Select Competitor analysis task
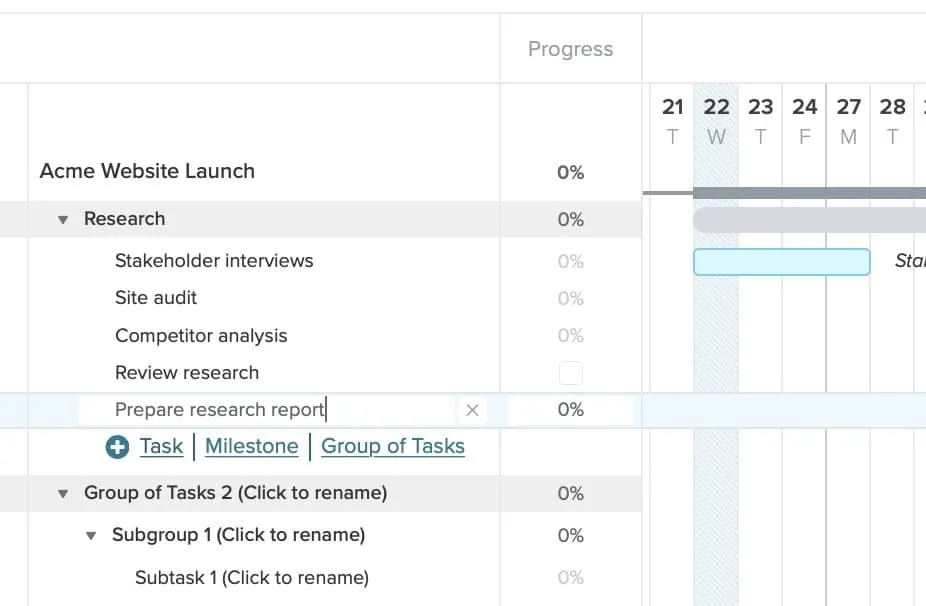This screenshot has height=606, width=926. click(201, 336)
